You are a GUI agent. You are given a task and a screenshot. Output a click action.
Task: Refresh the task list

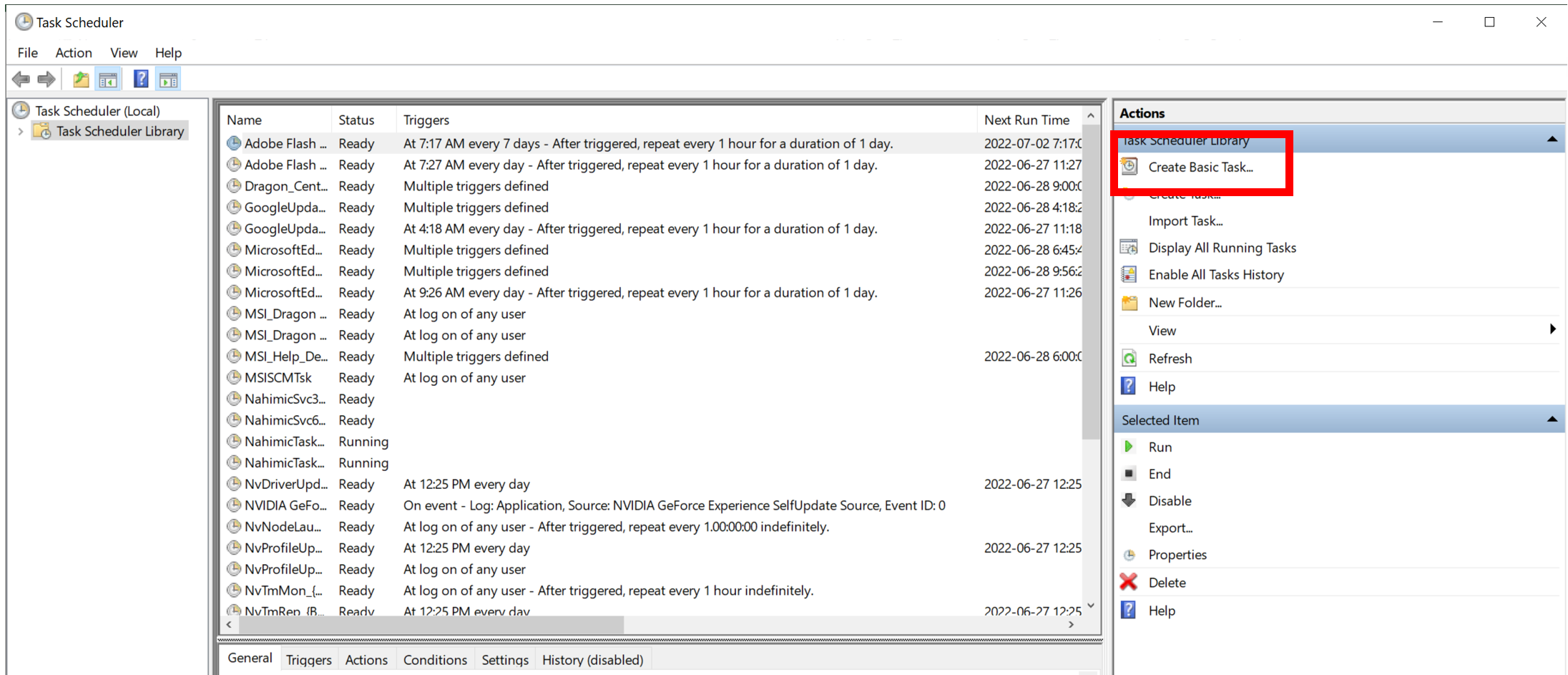point(1170,359)
